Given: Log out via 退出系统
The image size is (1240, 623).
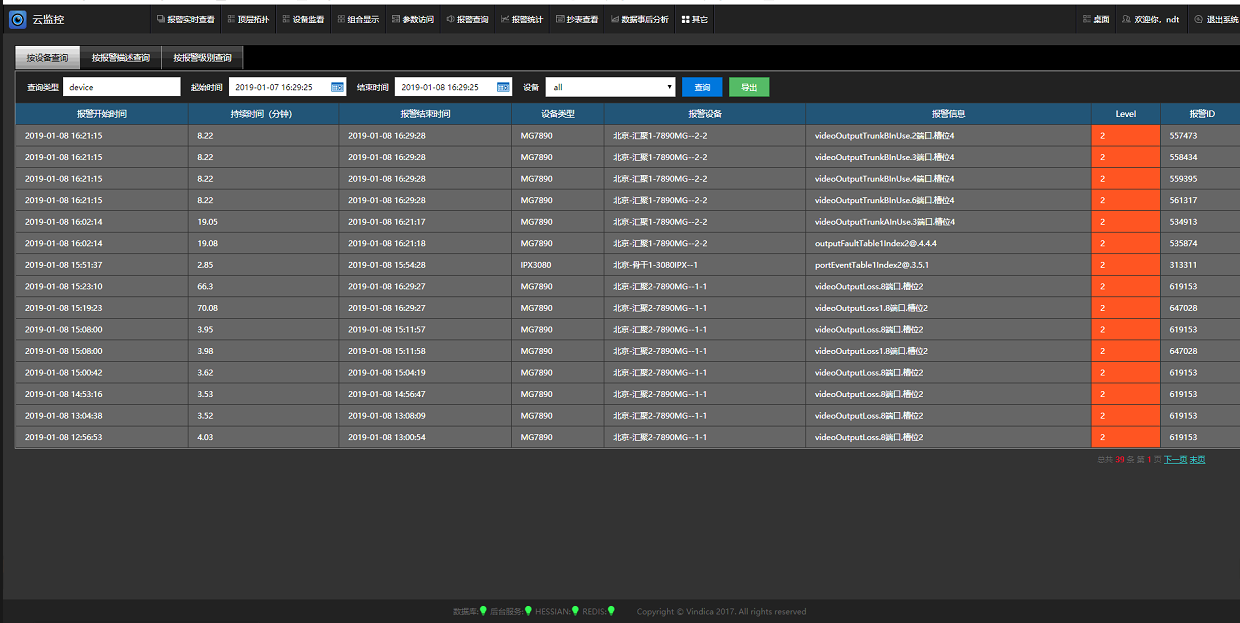Looking at the screenshot, I should (x=1216, y=19).
